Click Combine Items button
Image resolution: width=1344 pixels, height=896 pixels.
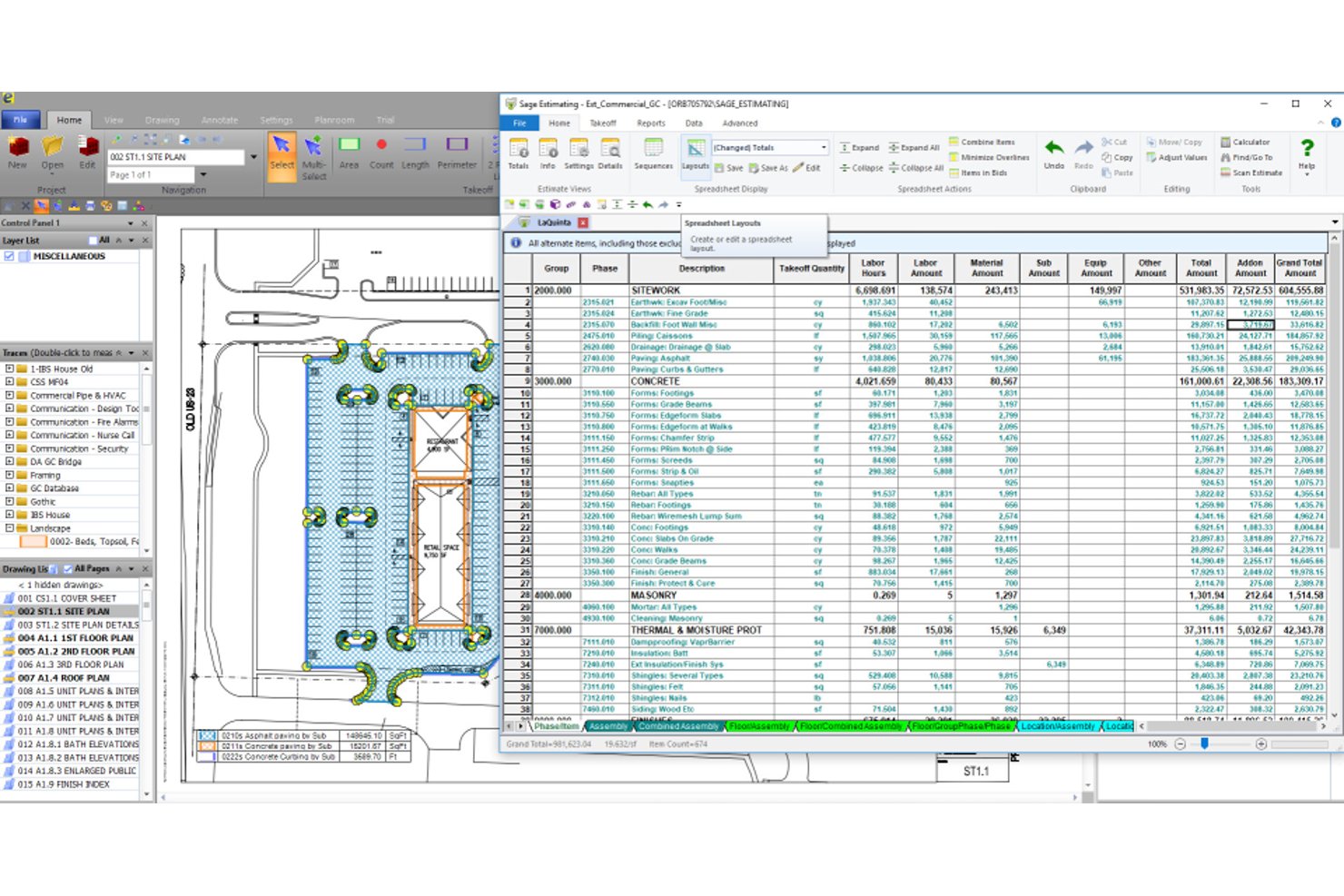click(982, 143)
